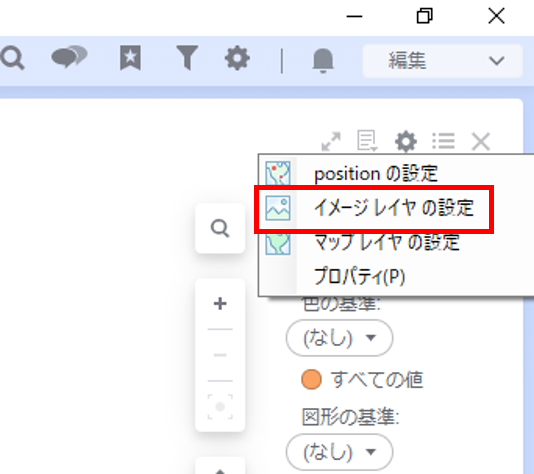Viewport: 534px width, 474px height.
Task: Toggle the legend list icon
Action: [x=443, y=141]
